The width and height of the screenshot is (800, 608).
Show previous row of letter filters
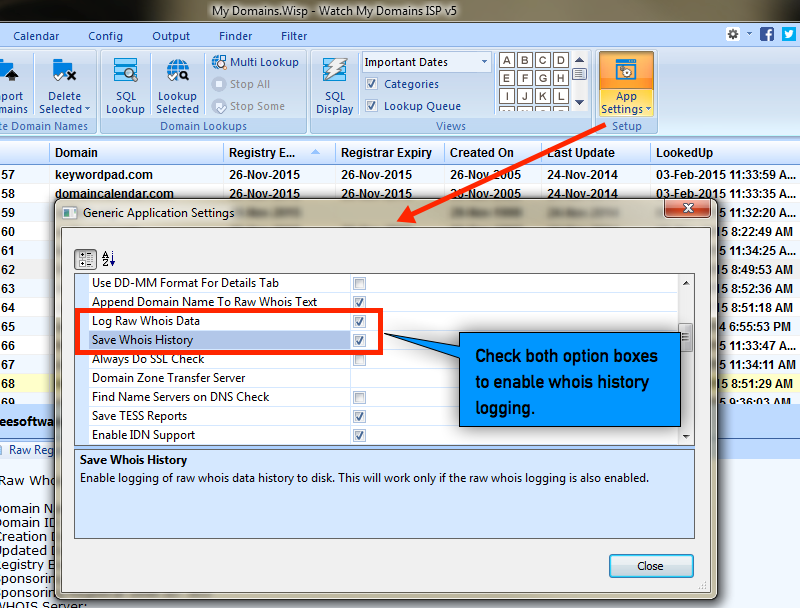click(579, 60)
